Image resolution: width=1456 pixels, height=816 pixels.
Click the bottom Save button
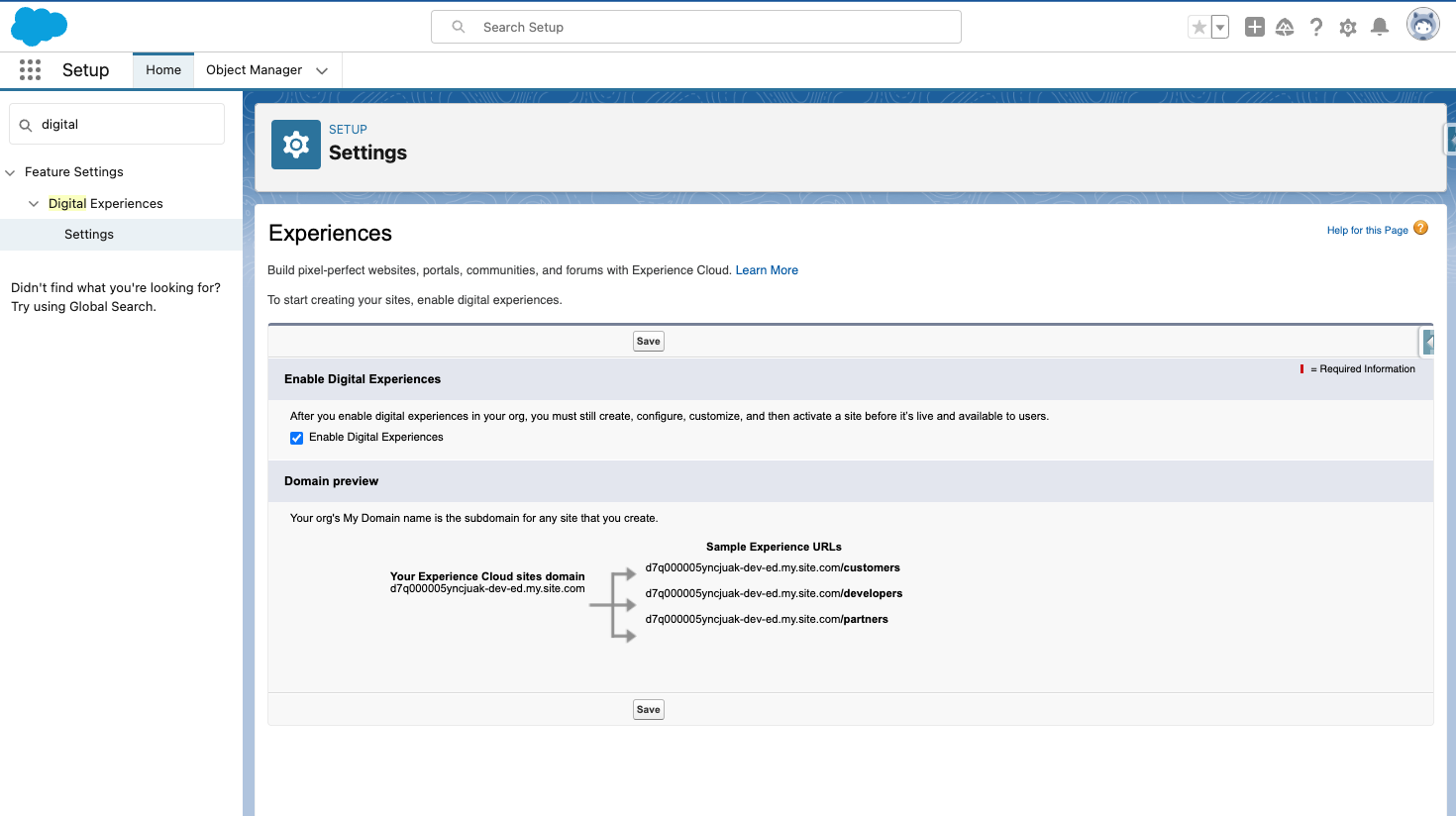(x=649, y=709)
